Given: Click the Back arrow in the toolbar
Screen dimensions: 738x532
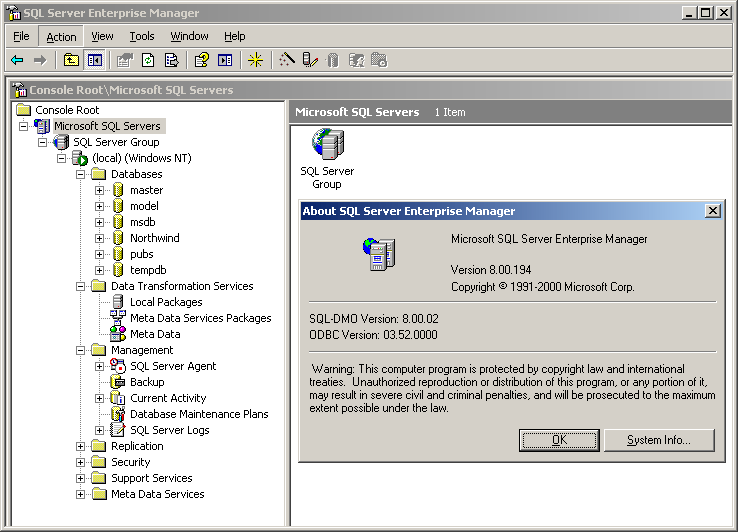Looking at the screenshot, I should coord(17,60).
